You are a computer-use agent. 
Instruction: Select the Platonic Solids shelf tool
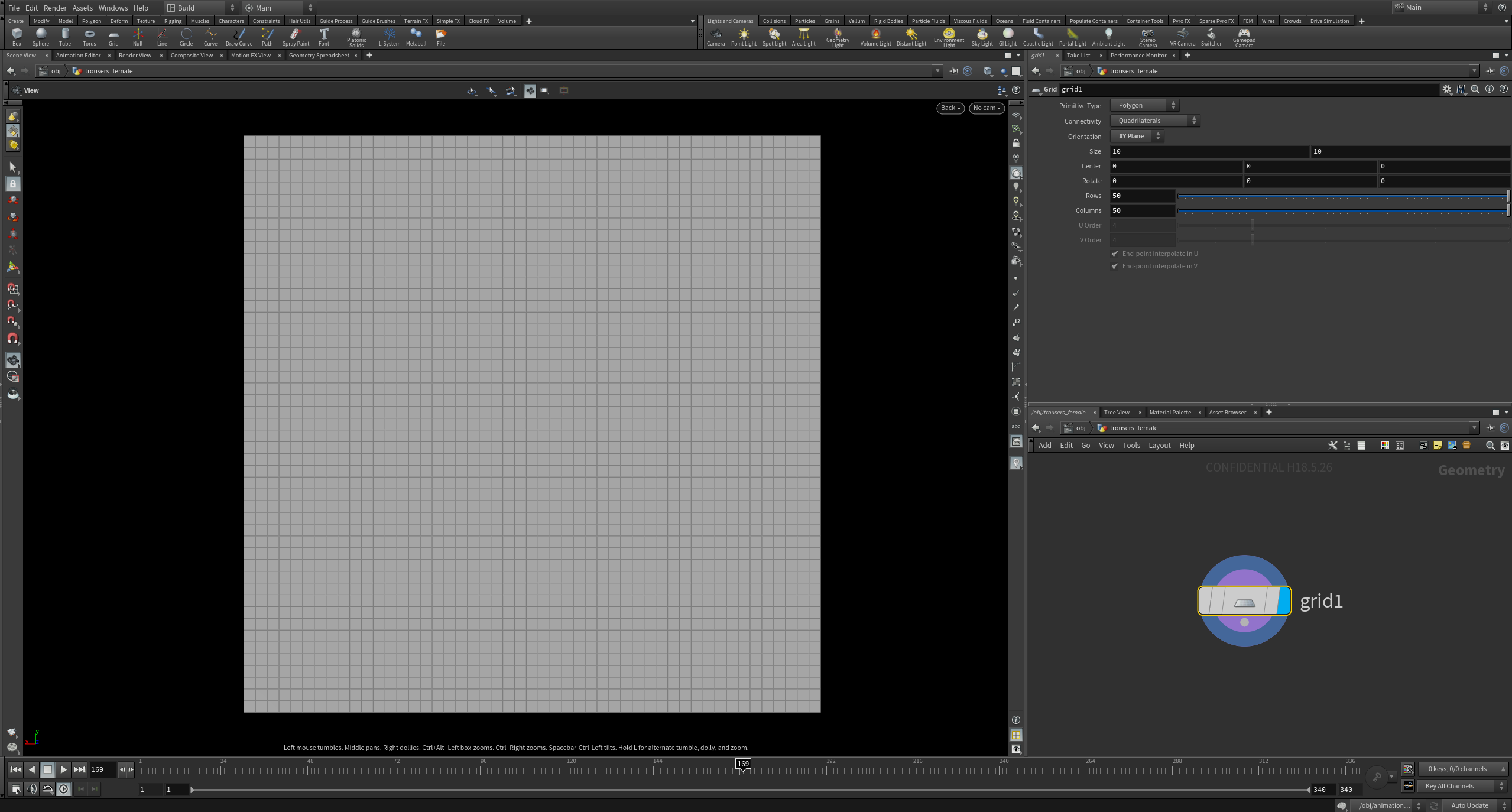click(356, 37)
